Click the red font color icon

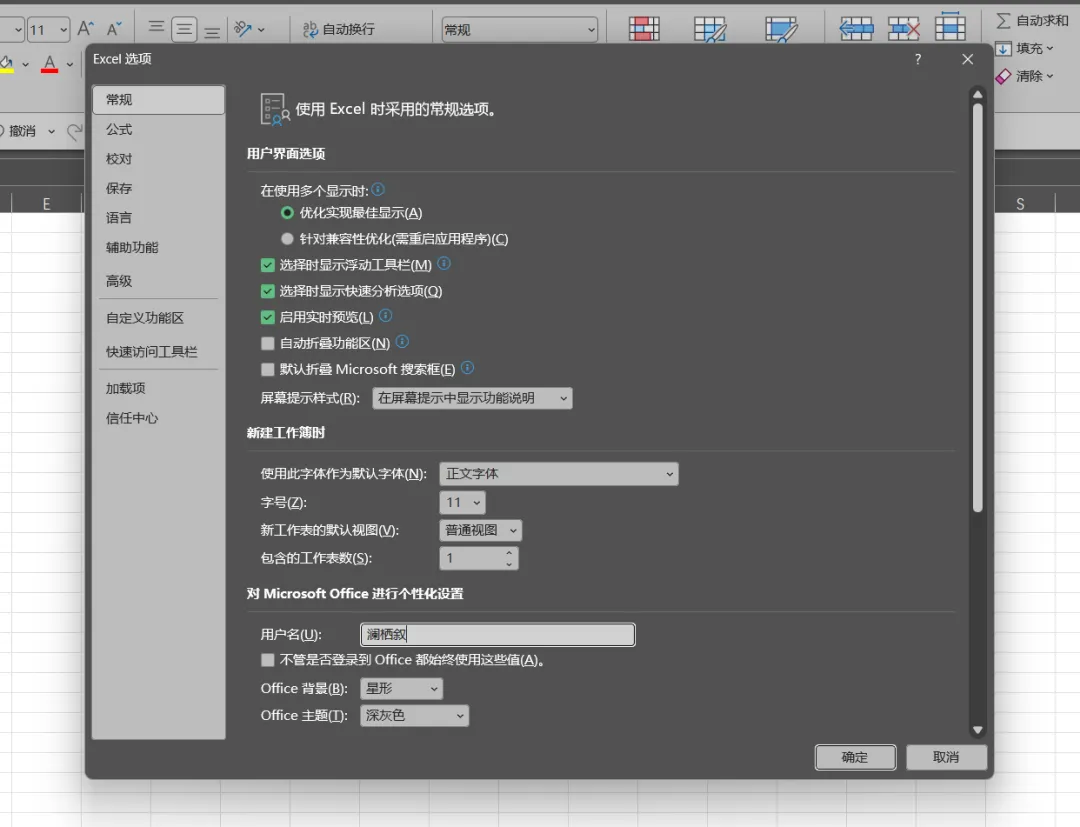click(50, 64)
